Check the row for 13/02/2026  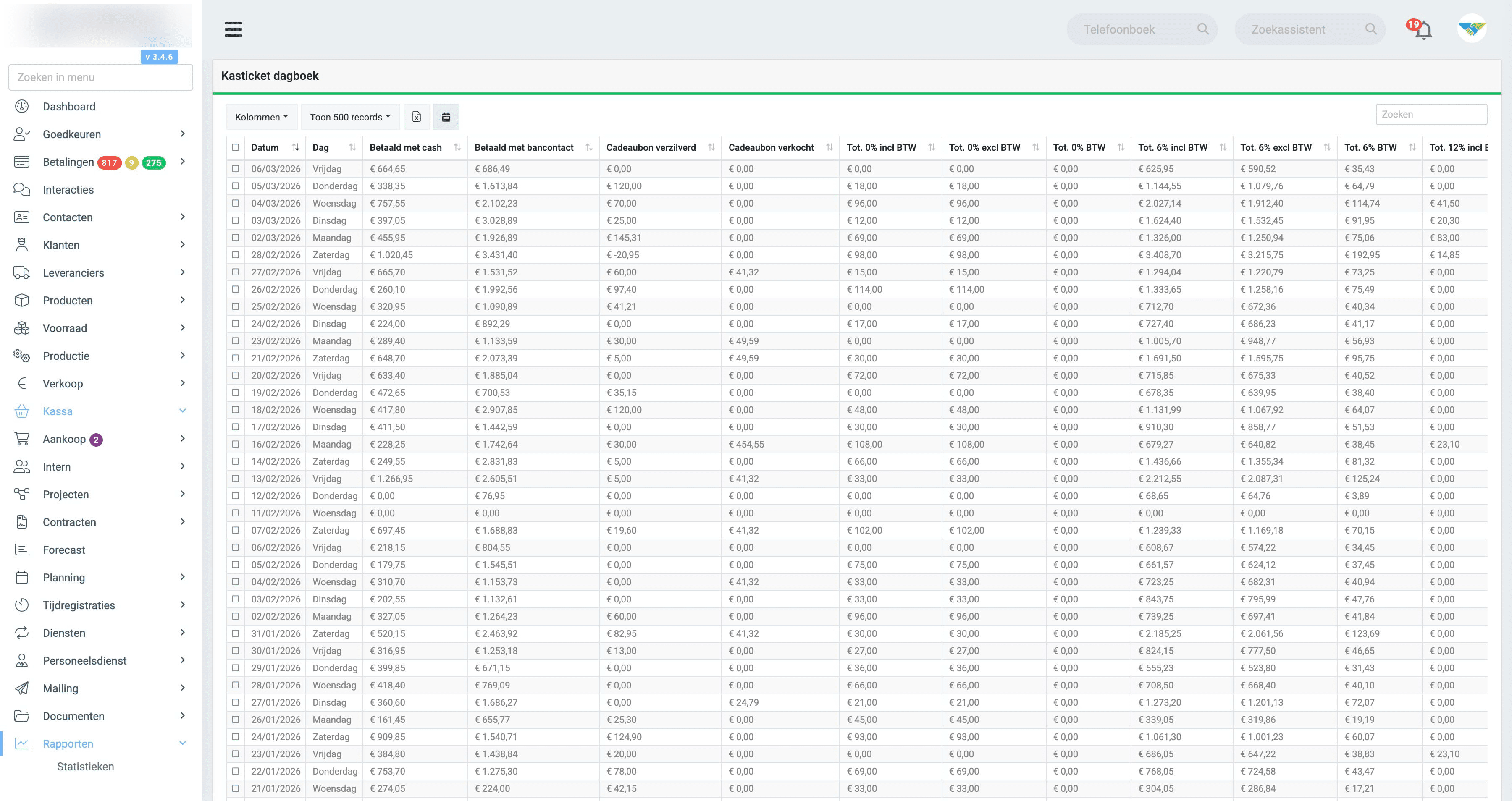point(235,478)
